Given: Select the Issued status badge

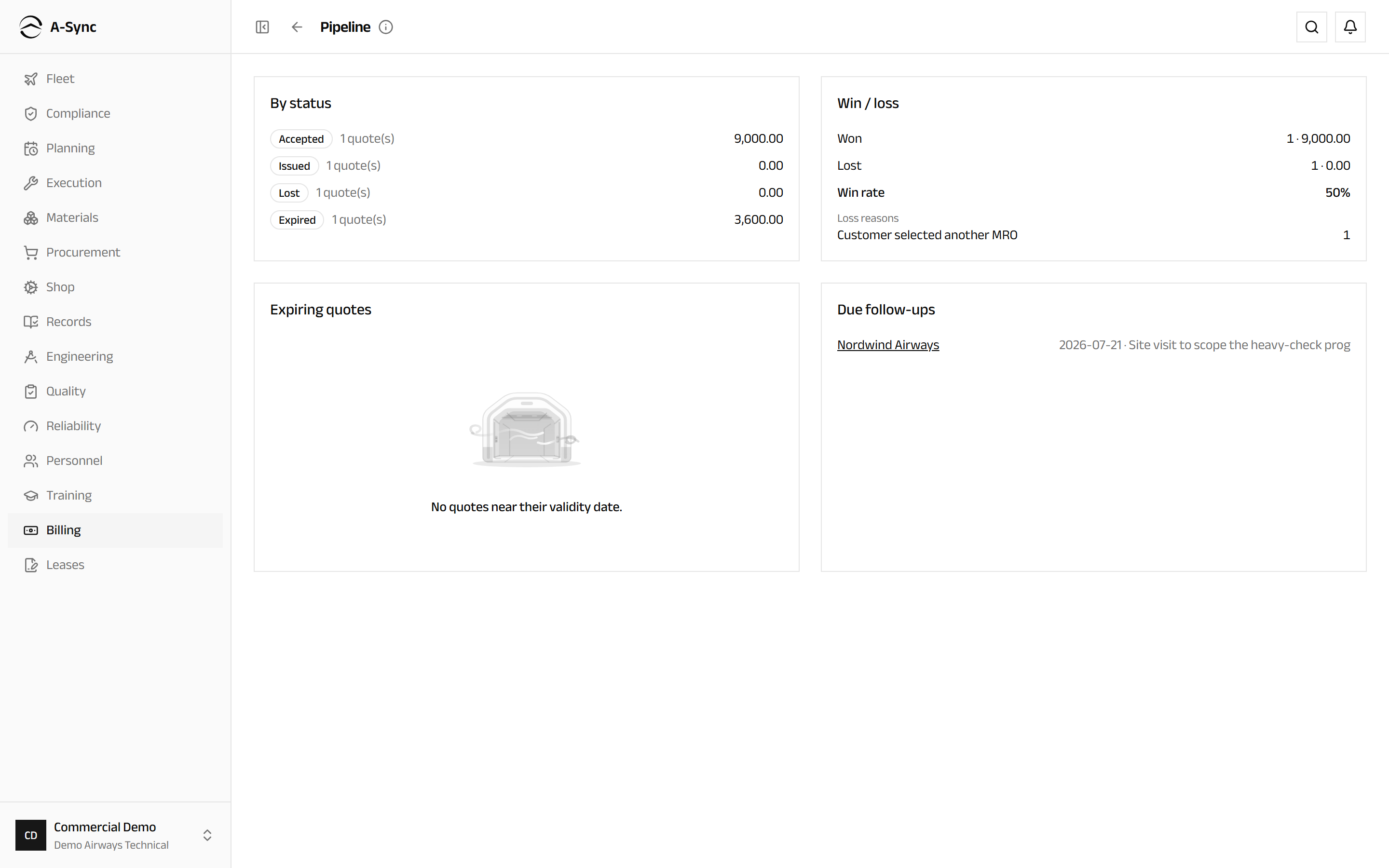Looking at the screenshot, I should pyautogui.click(x=295, y=166).
